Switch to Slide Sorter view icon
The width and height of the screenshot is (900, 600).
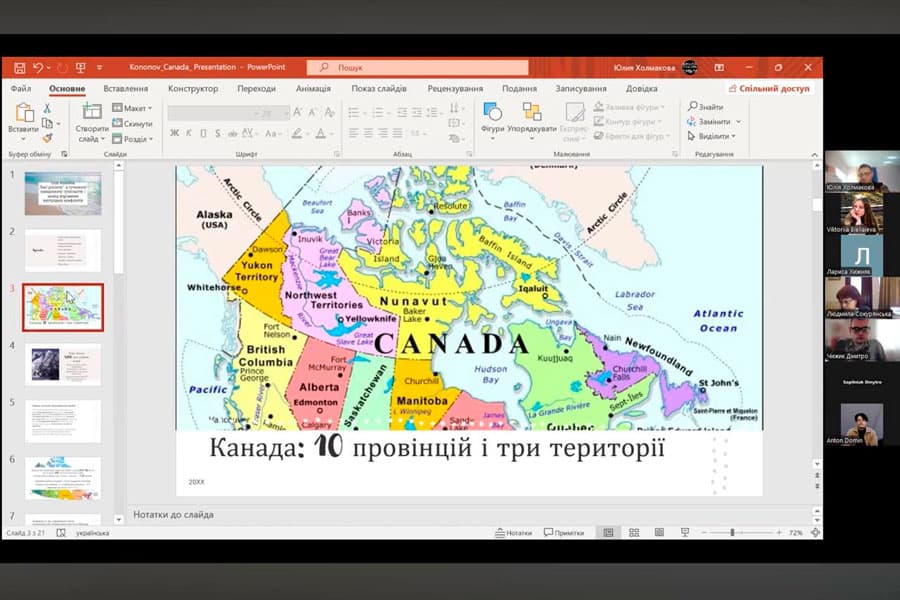(x=634, y=533)
